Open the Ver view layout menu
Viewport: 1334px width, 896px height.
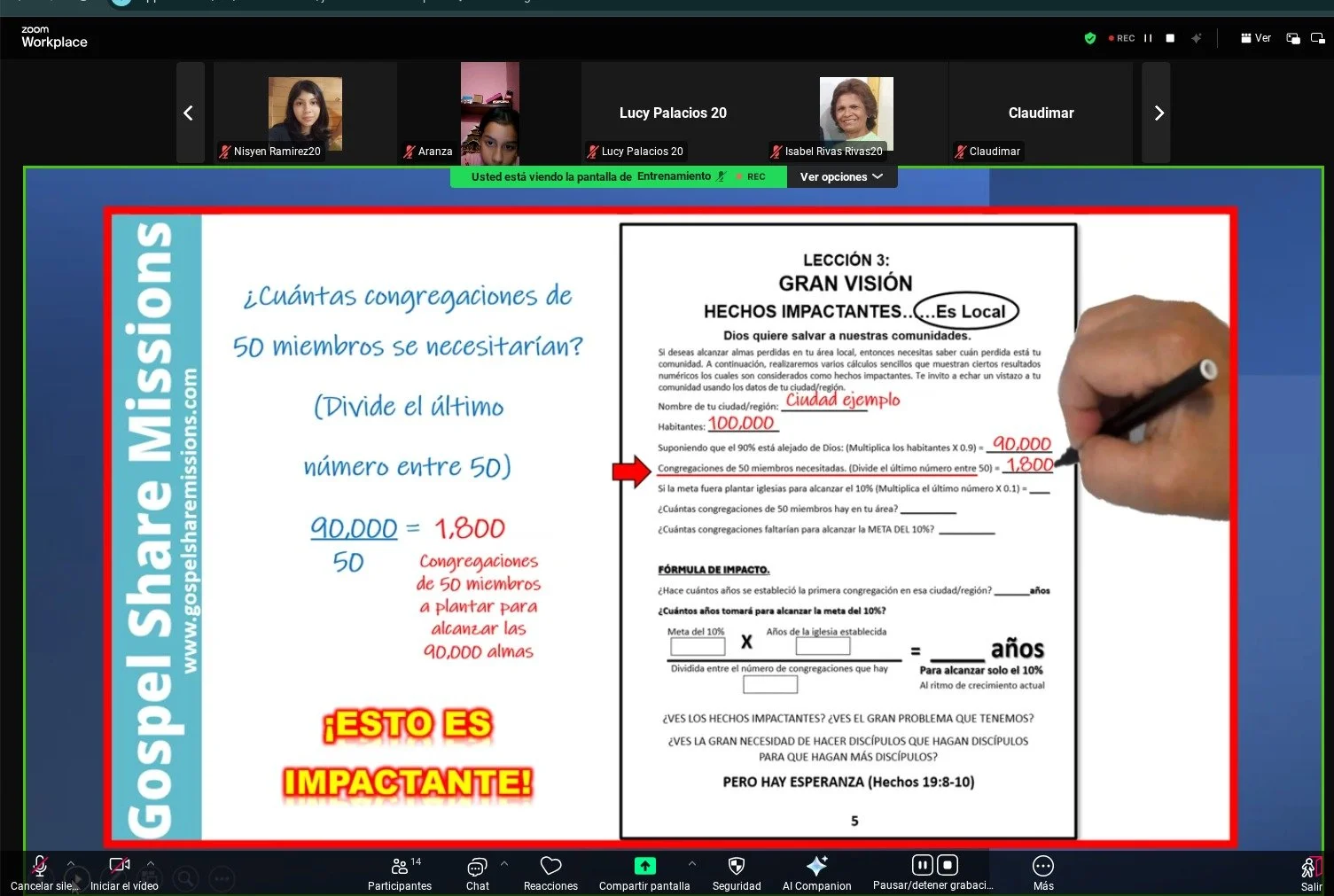[x=1256, y=38]
